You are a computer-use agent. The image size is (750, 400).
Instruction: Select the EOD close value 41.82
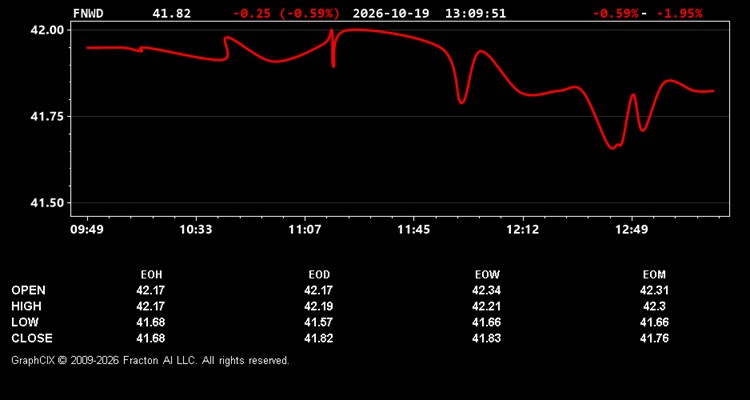(x=319, y=338)
